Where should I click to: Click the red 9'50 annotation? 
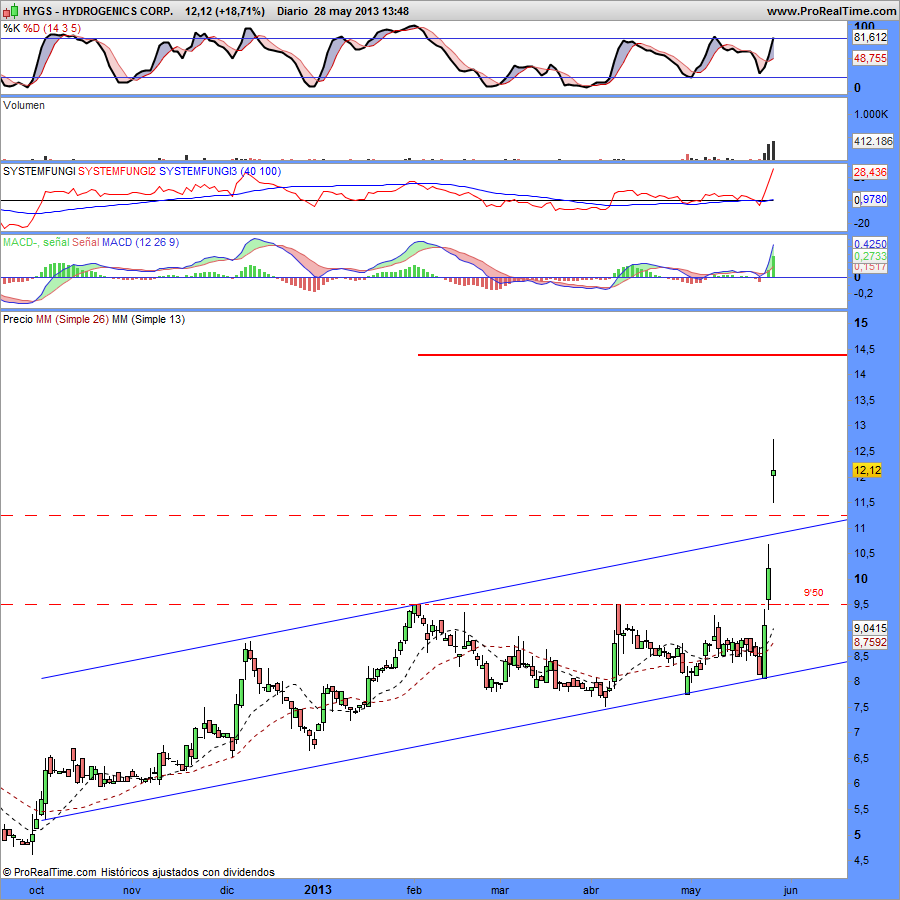click(813, 592)
